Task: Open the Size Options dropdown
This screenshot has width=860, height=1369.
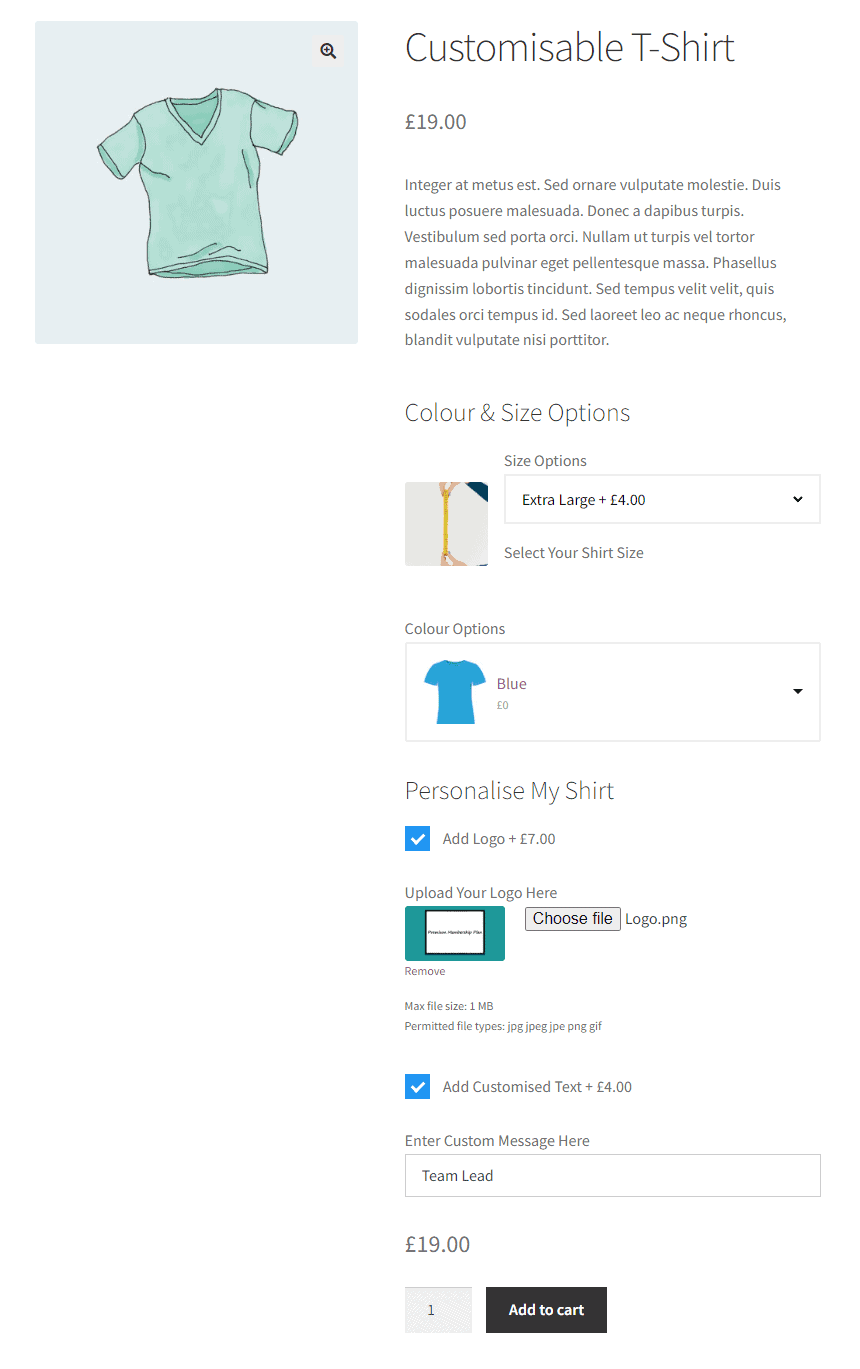Action: [661, 499]
